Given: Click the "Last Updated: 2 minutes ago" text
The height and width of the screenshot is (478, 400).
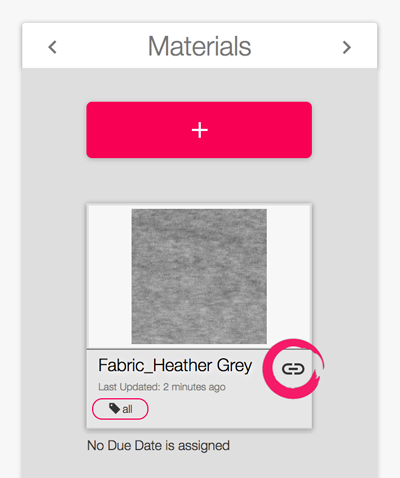Looking at the screenshot, I should (x=162, y=387).
